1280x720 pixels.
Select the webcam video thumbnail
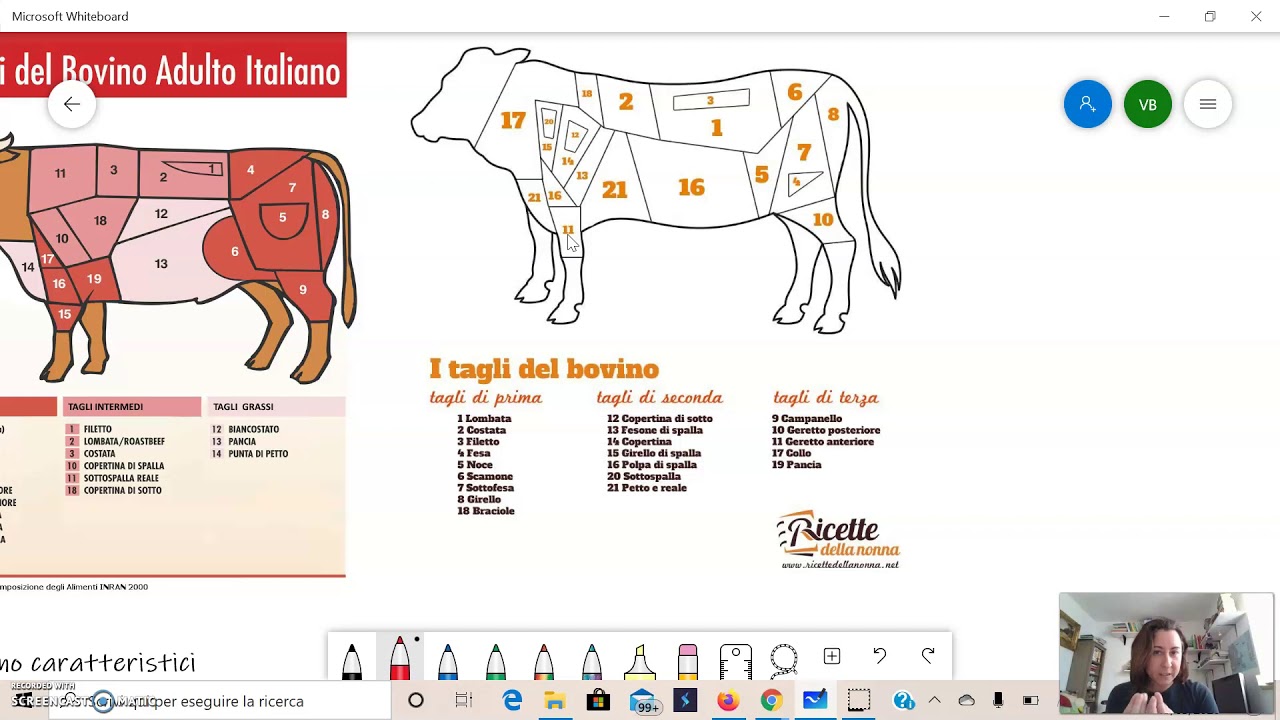pos(1166,654)
